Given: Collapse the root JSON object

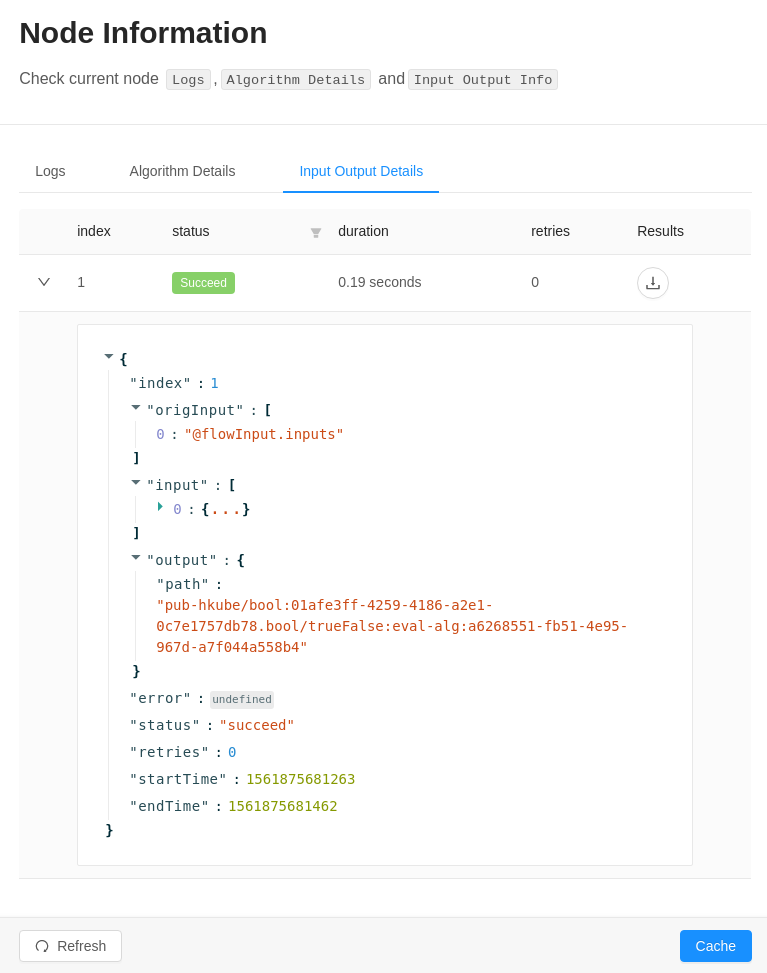Looking at the screenshot, I should 108,357.
